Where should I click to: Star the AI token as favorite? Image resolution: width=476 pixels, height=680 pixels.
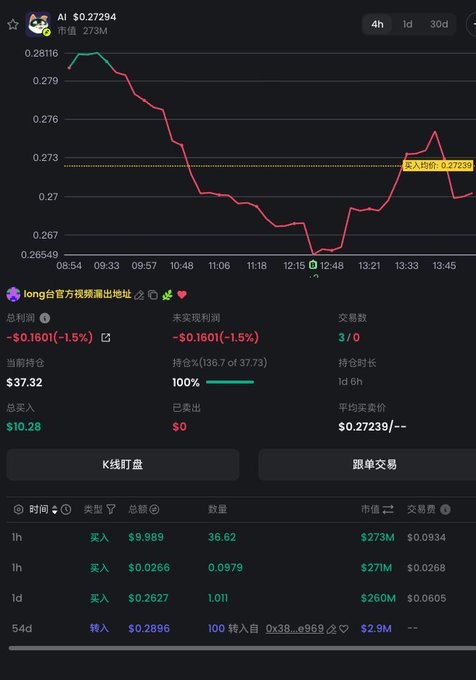click(13, 24)
